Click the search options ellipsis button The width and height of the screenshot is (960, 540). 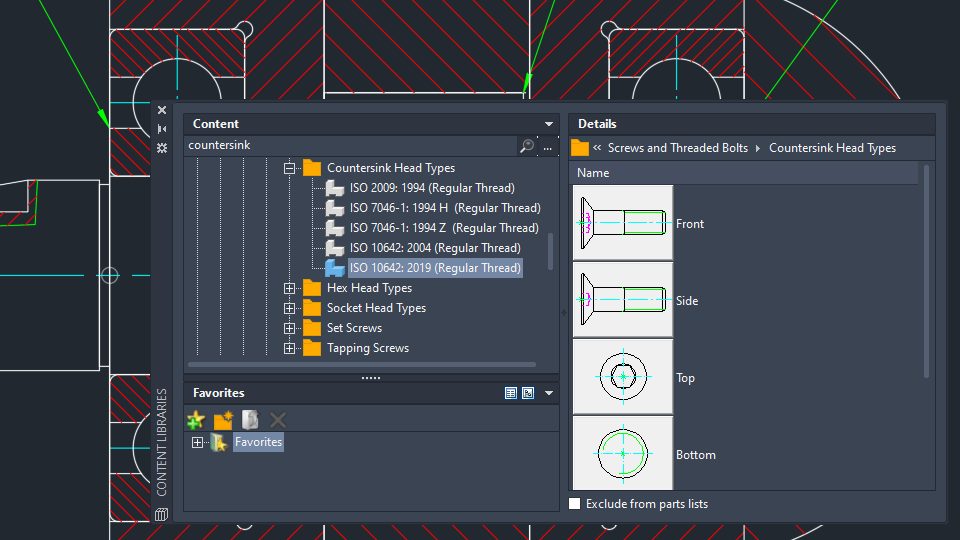pyautogui.click(x=548, y=146)
